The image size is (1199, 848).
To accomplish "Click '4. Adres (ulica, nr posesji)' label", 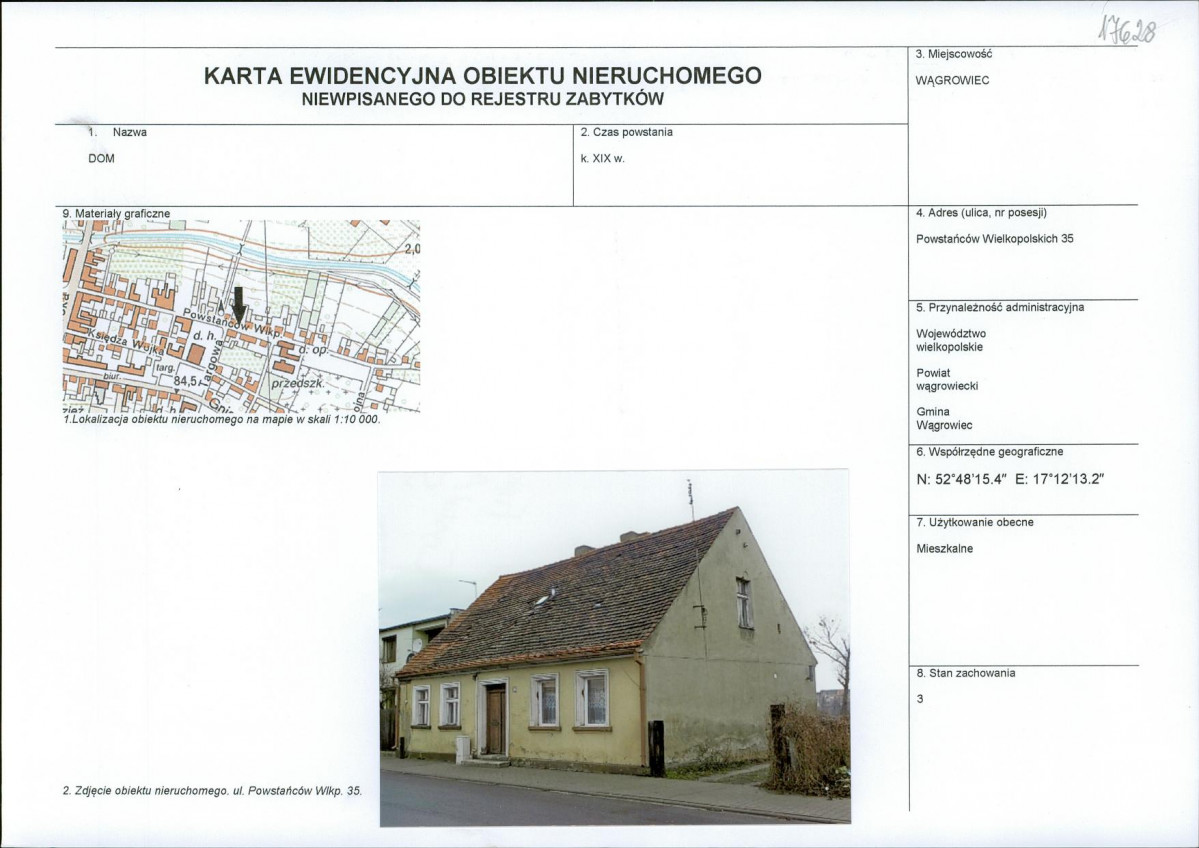I will [x=981, y=213].
